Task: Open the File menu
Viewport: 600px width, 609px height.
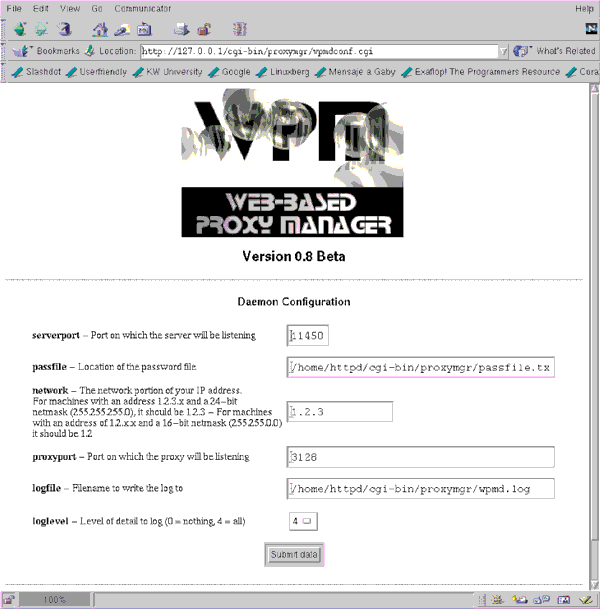Action: pyautogui.click(x=14, y=8)
